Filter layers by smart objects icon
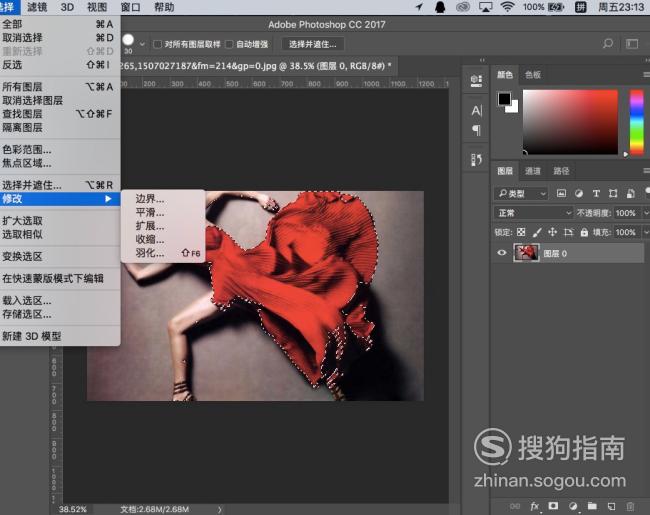 [x=631, y=193]
